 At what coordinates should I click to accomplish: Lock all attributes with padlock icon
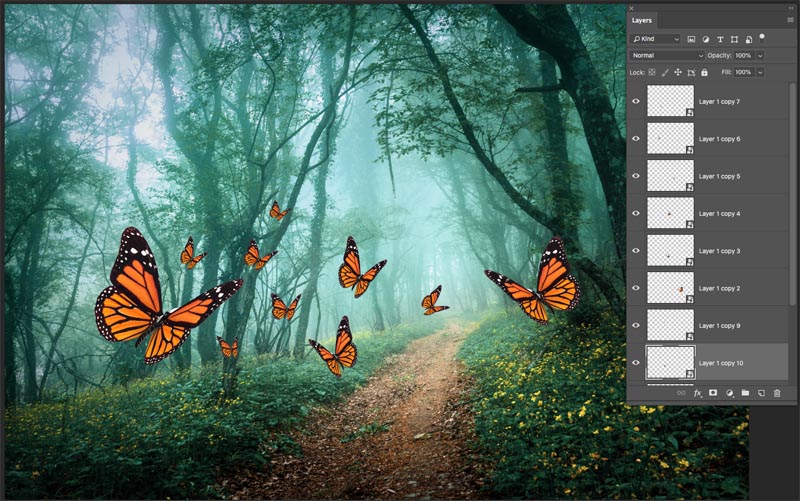704,72
